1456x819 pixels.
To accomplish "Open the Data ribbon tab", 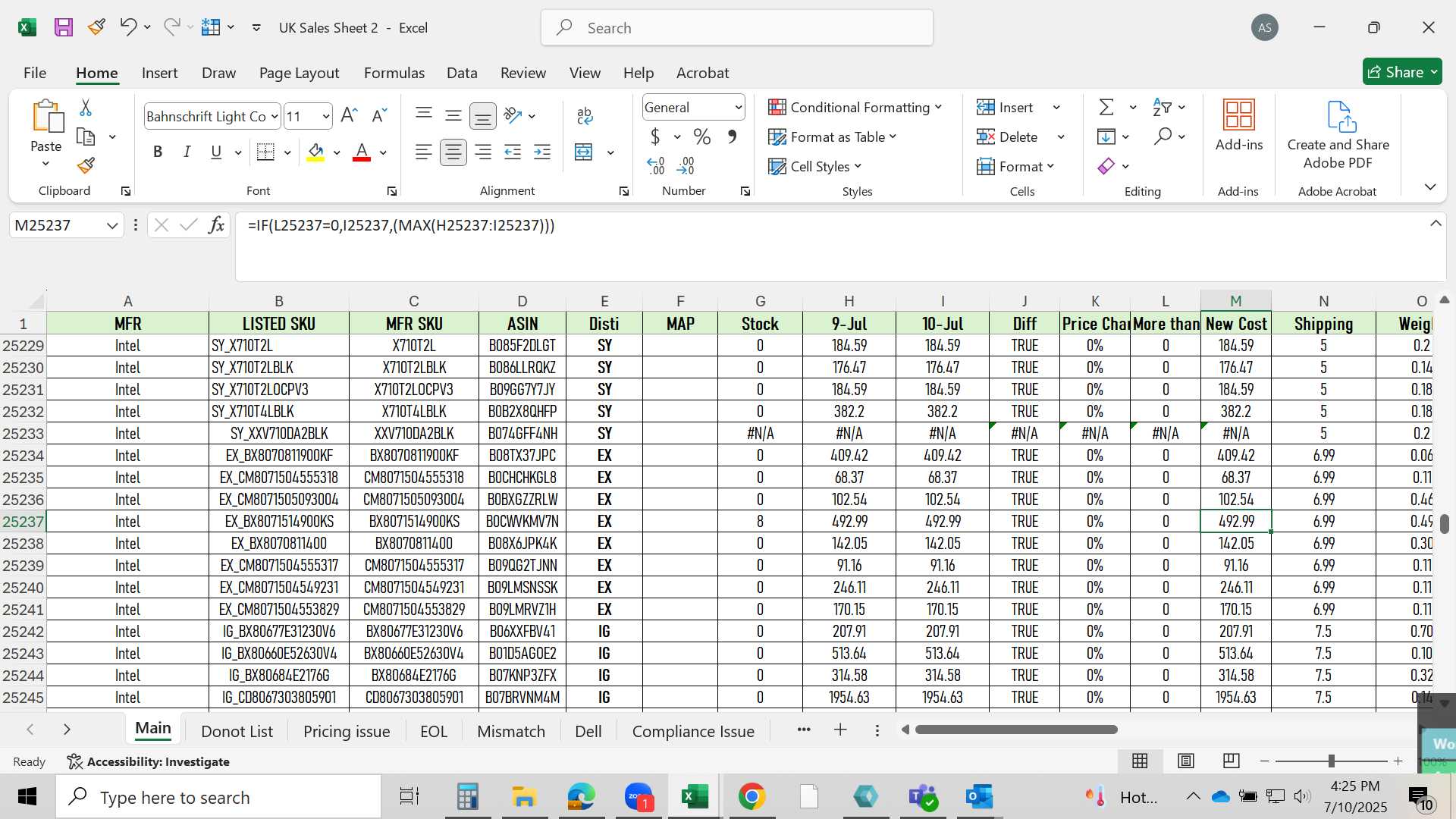I will pos(462,73).
